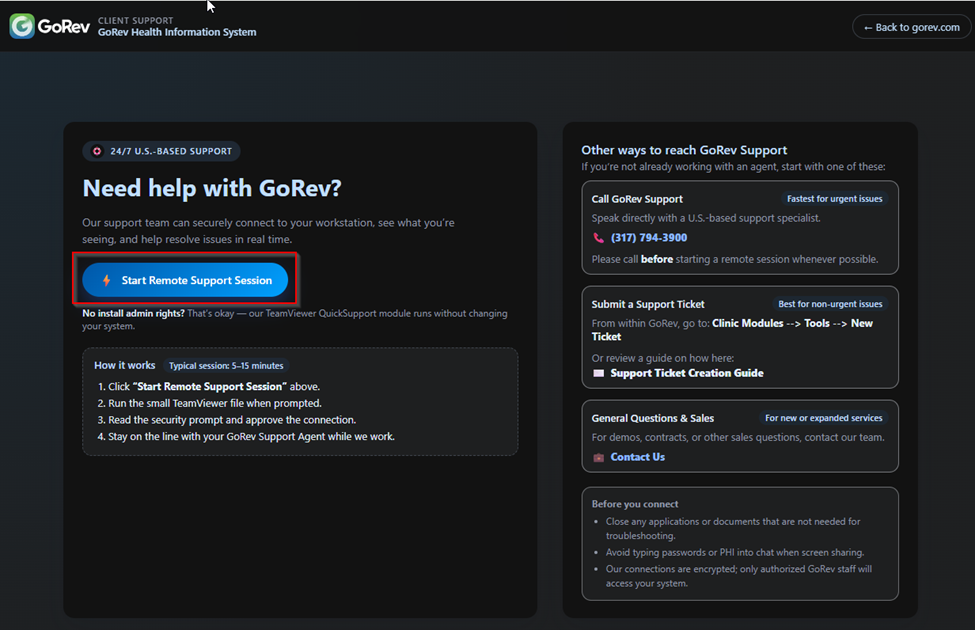Select the "Call GoRev Support" card title
The width and height of the screenshot is (975, 630).
click(x=637, y=199)
